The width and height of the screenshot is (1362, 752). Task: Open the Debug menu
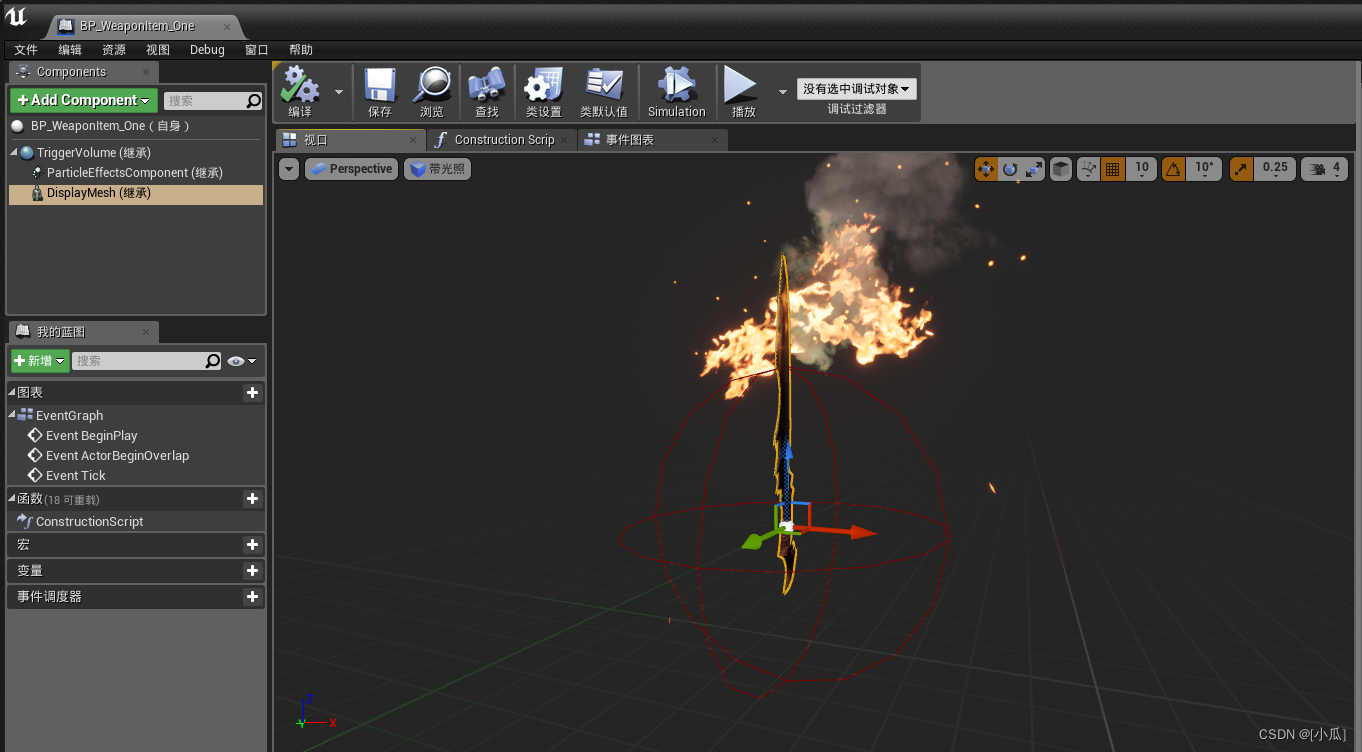(207, 50)
